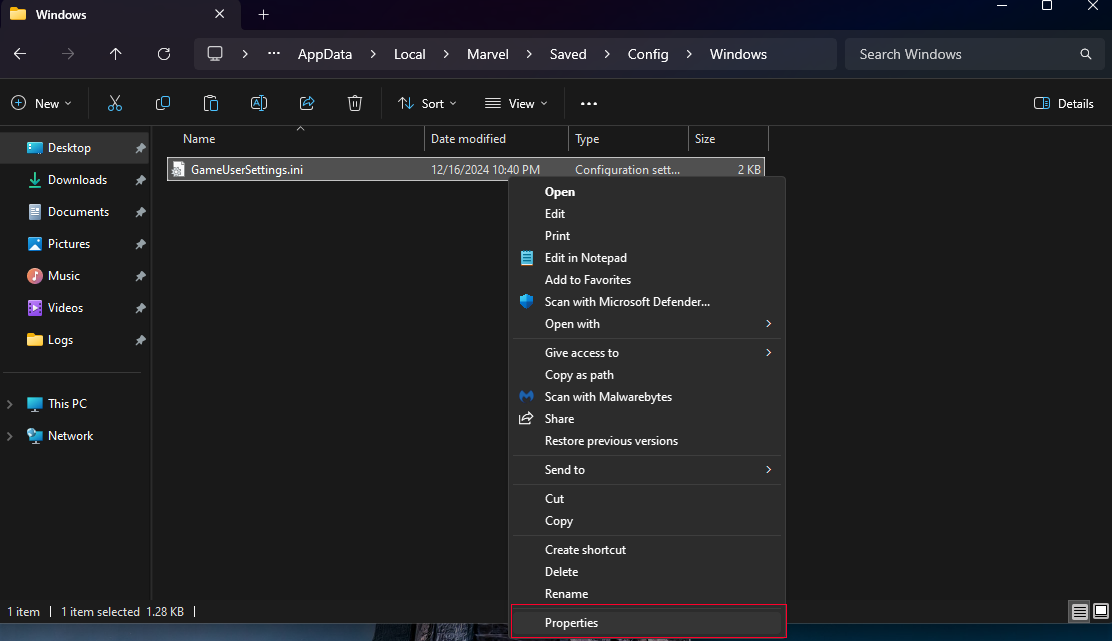Choose Open from context menu

[647, 191]
